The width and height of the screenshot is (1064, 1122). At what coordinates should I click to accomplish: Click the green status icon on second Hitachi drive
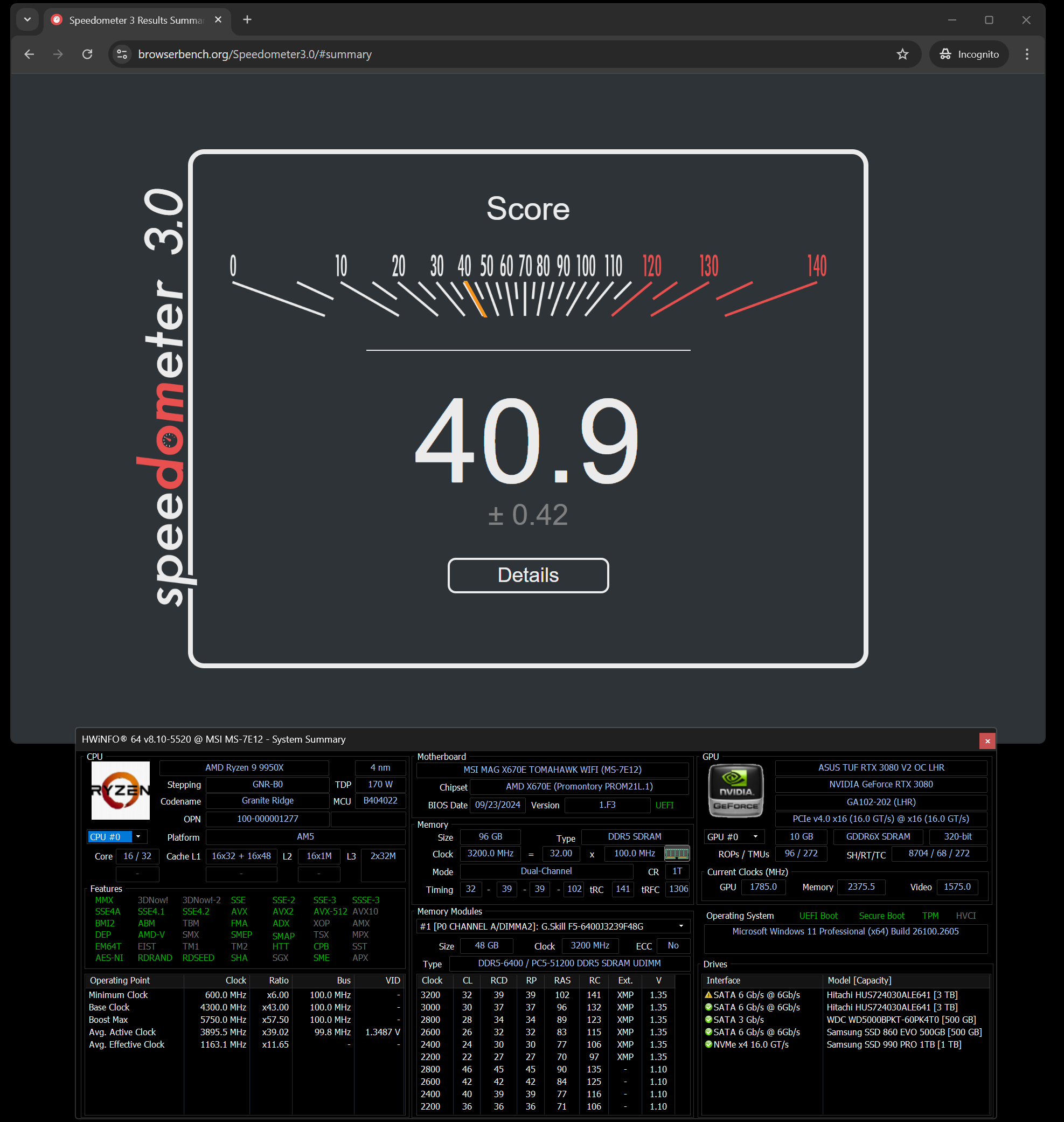(x=708, y=1007)
